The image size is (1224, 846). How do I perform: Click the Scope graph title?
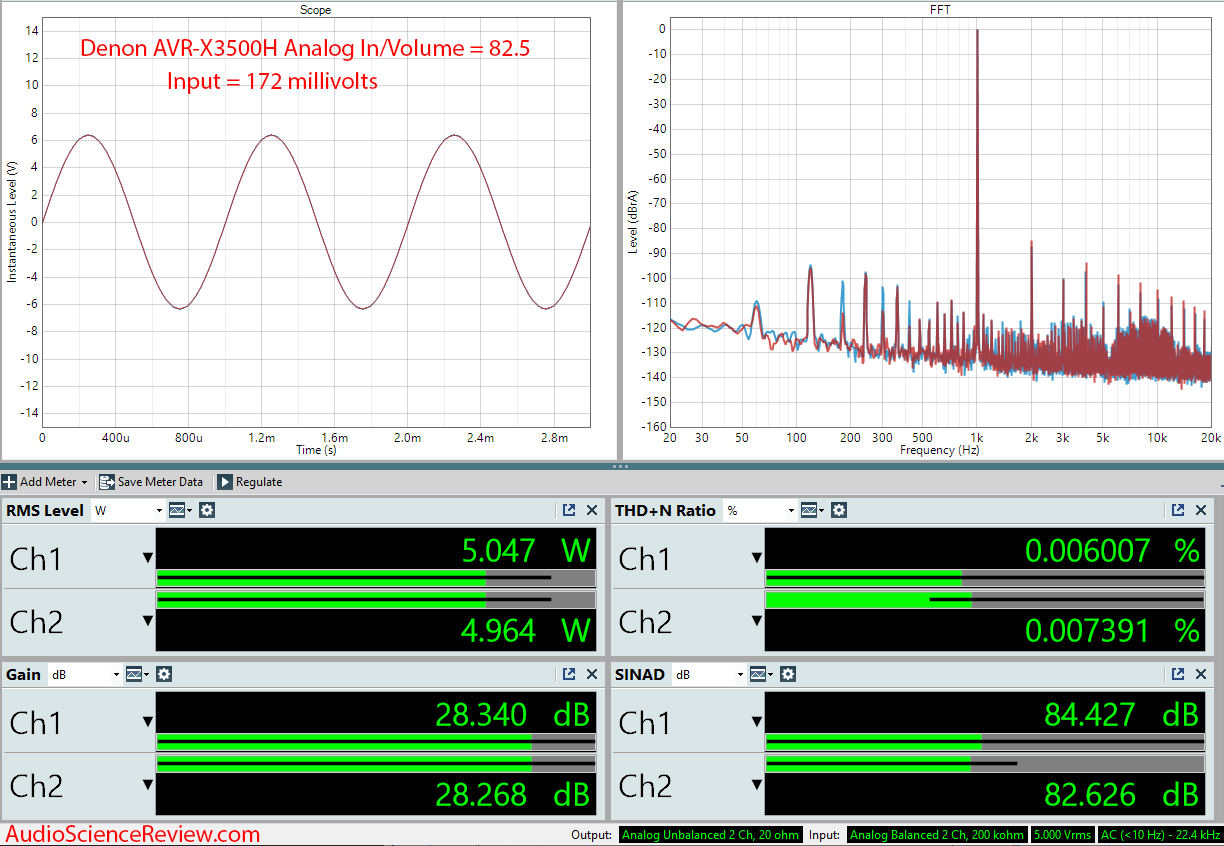(x=316, y=10)
